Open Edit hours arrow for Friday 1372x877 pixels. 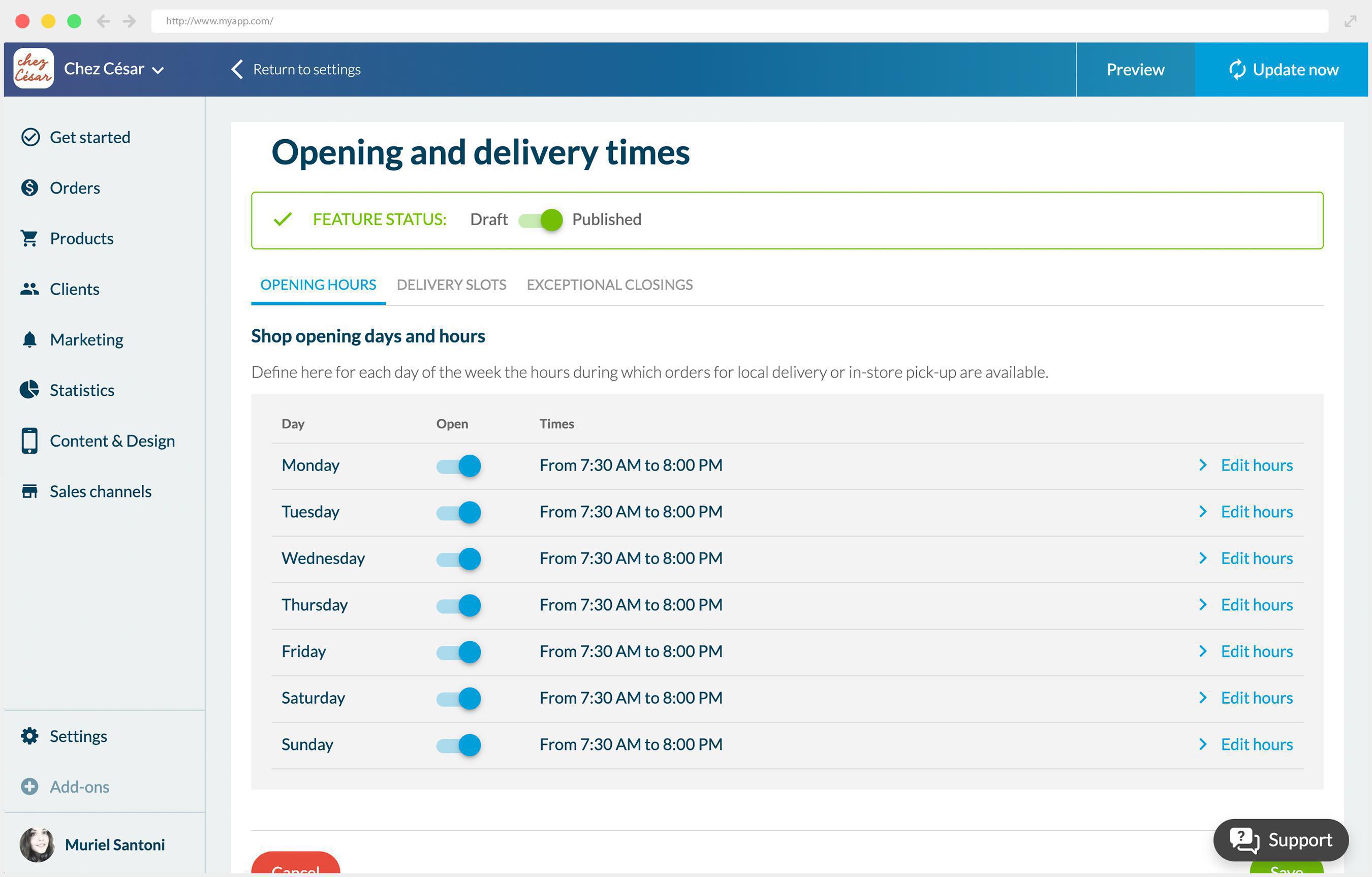[x=1203, y=651]
